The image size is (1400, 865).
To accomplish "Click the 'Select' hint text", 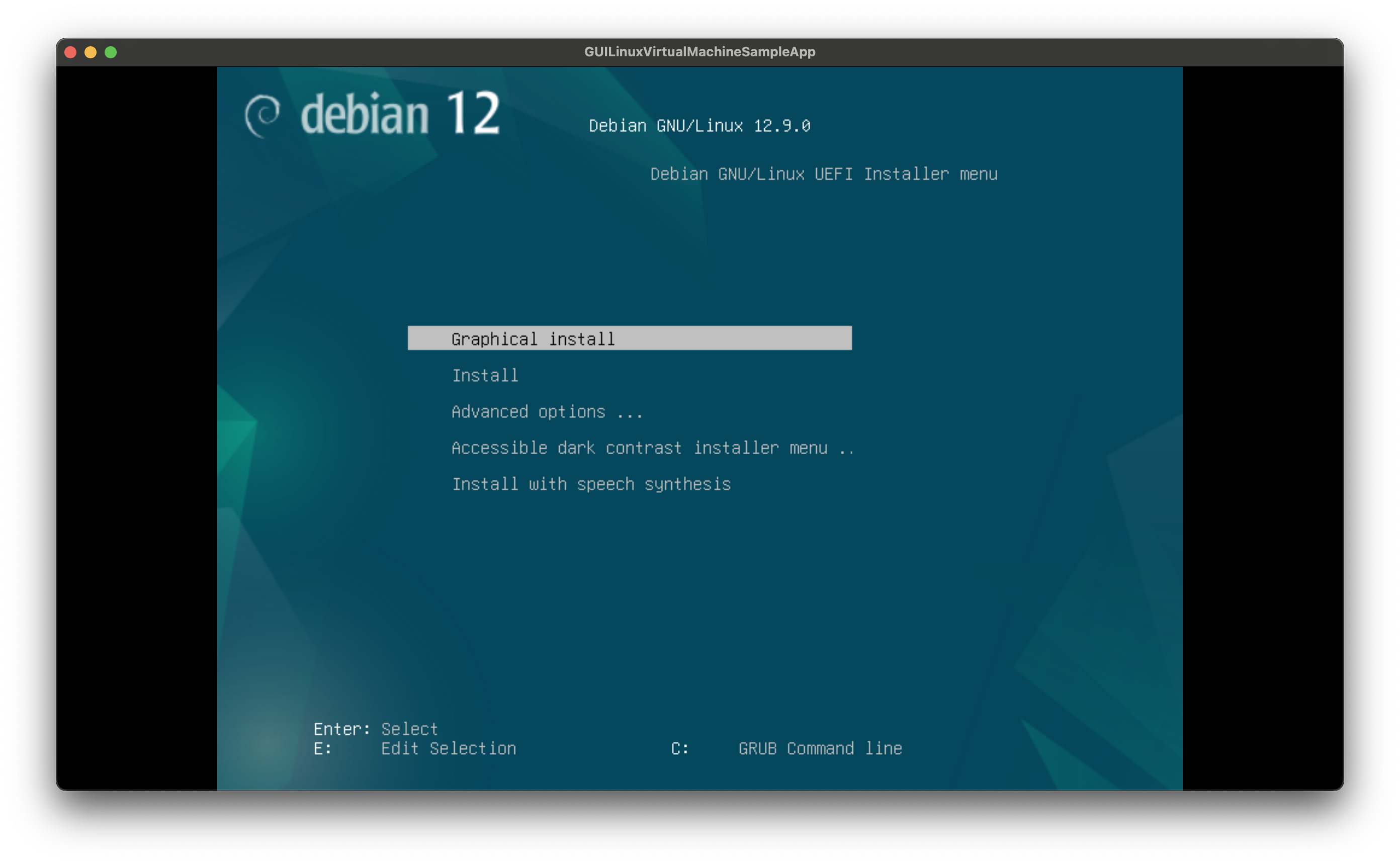I will (x=409, y=729).
